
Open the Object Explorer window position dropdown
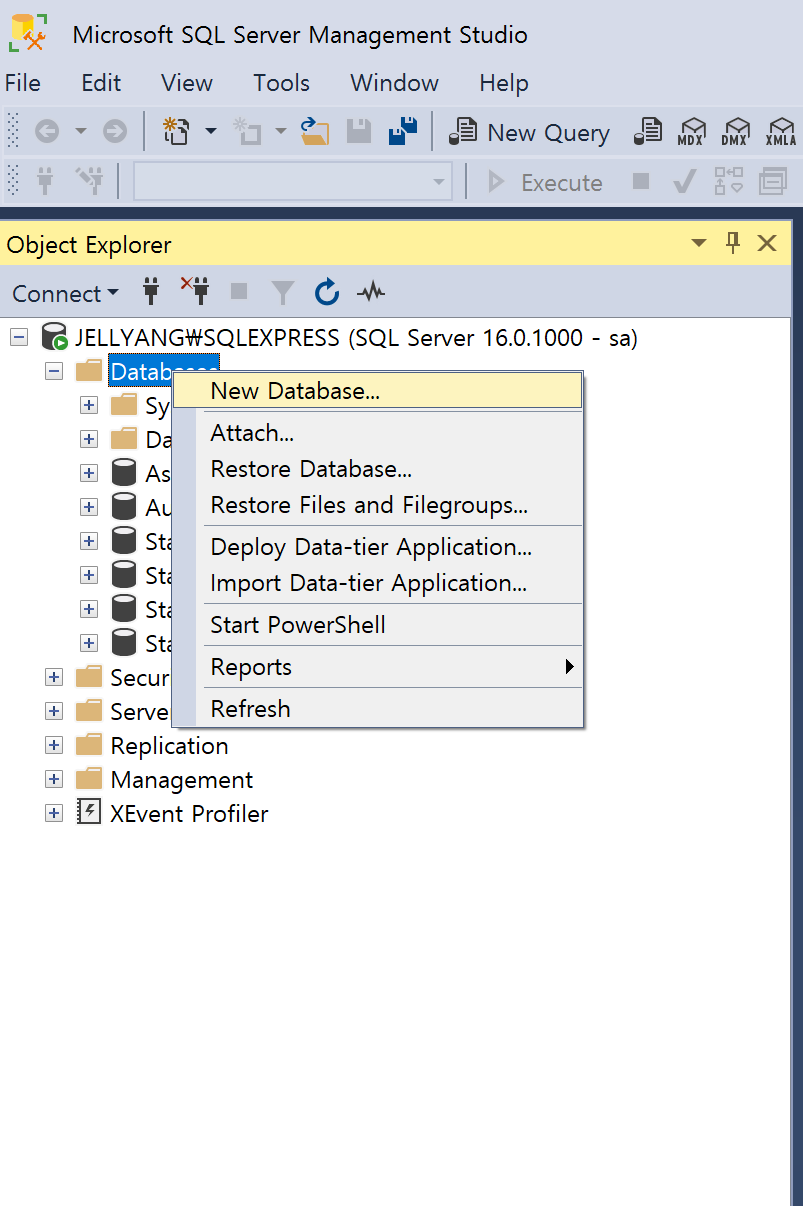point(699,243)
